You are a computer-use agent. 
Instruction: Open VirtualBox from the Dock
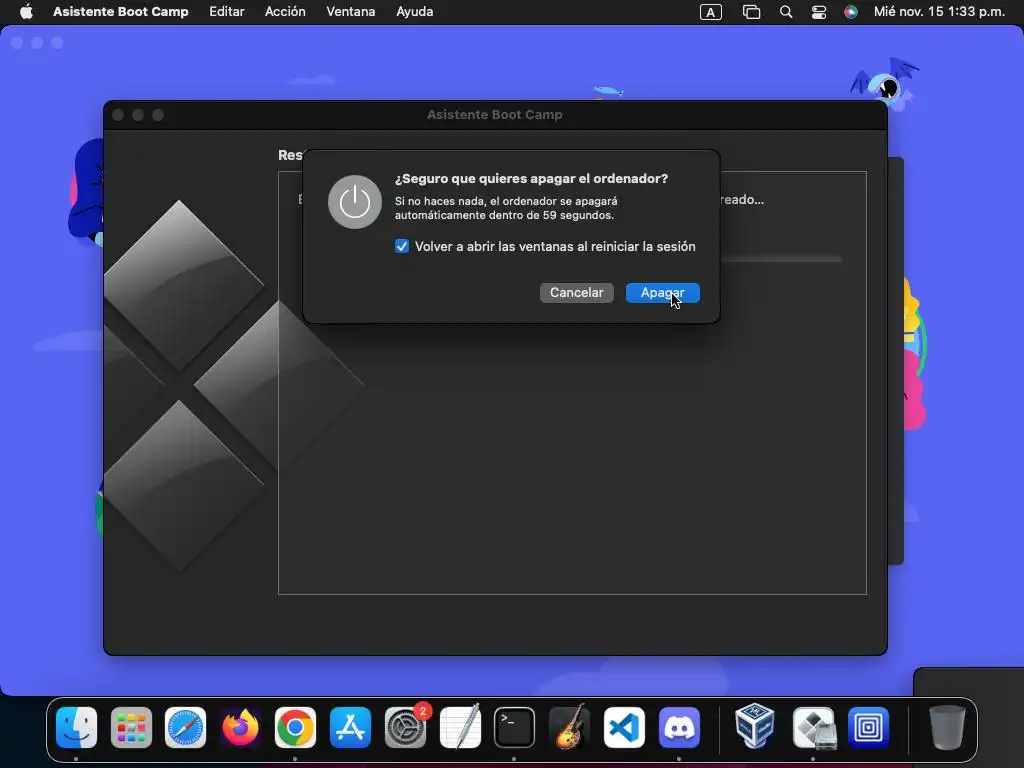(755, 726)
